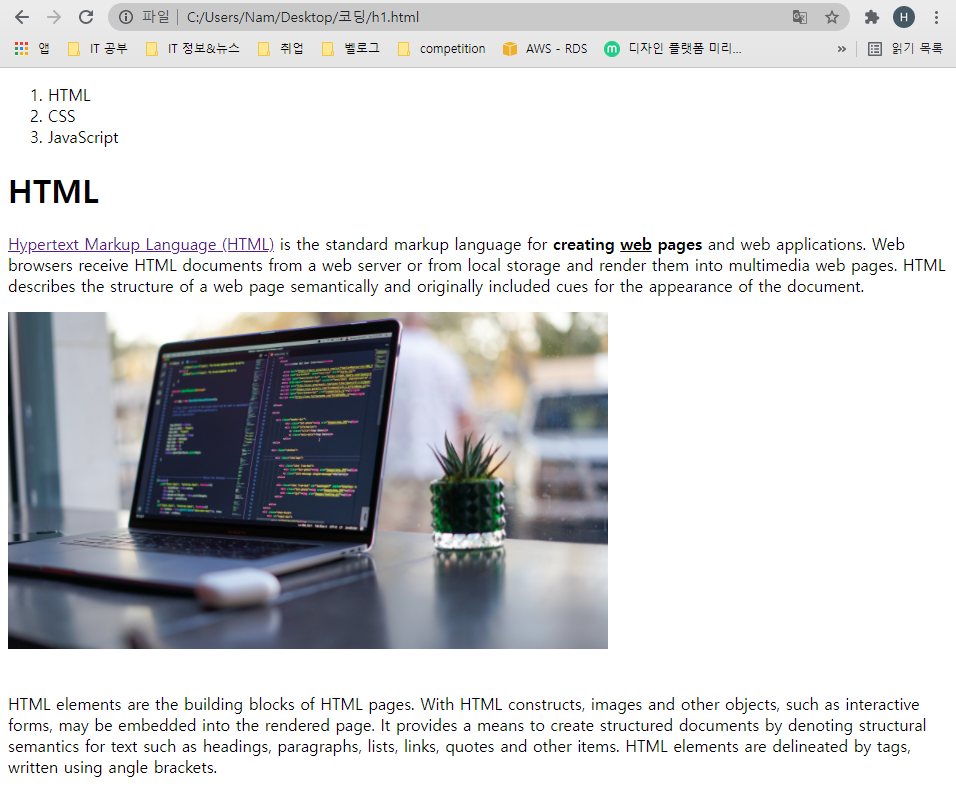Image resolution: width=956 pixels, height=790 pixels.
Task: Click the laptop coding photo
Action: point(308,480)
